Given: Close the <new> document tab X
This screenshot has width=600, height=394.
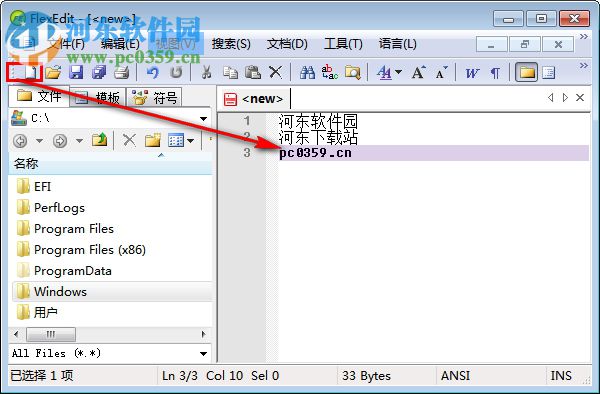Looking at the screenshot, I should (x=580, y=98).
